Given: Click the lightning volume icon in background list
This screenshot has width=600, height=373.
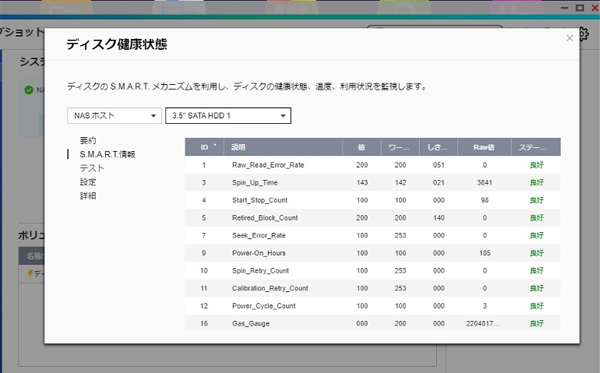Looking at the screenshot, I should [x=30, y=273].
